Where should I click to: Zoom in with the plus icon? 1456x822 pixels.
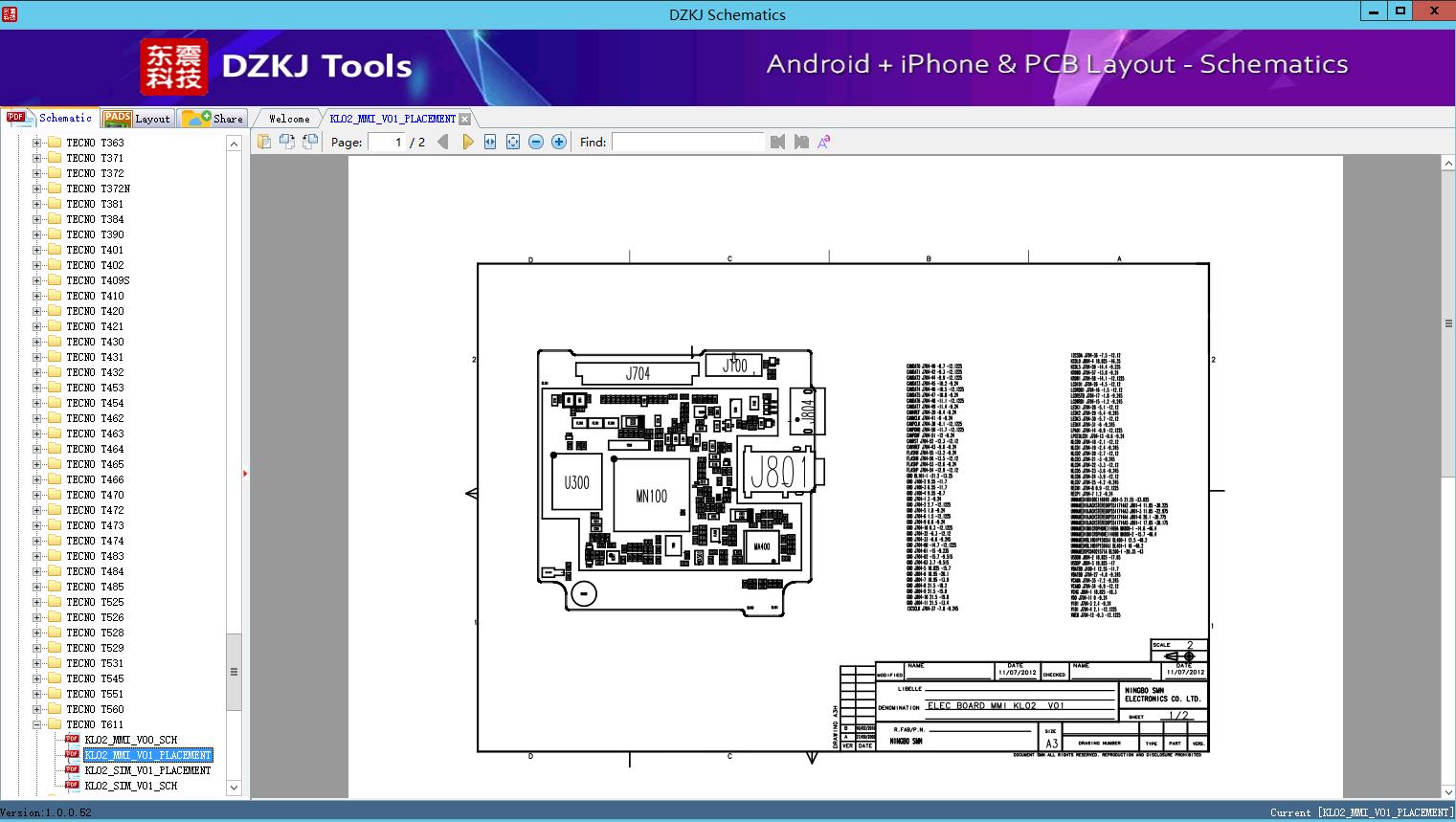point(559,142)
